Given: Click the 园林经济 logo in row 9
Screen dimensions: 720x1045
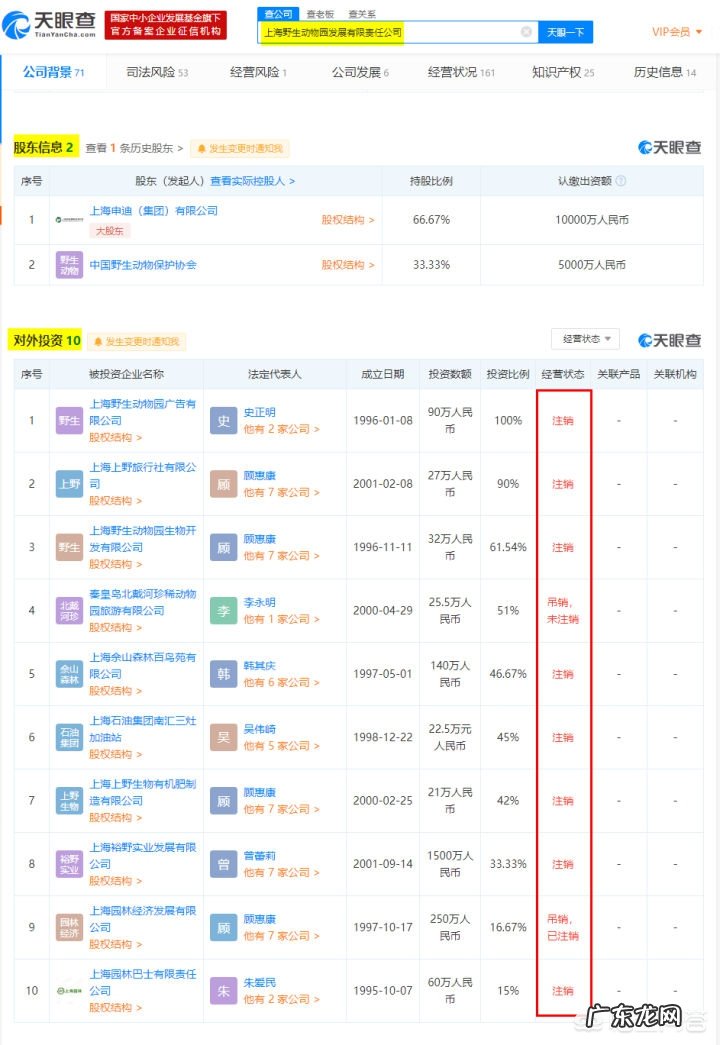Looking at the screenshot, I should pyautogui.click(x=69, y=927).
